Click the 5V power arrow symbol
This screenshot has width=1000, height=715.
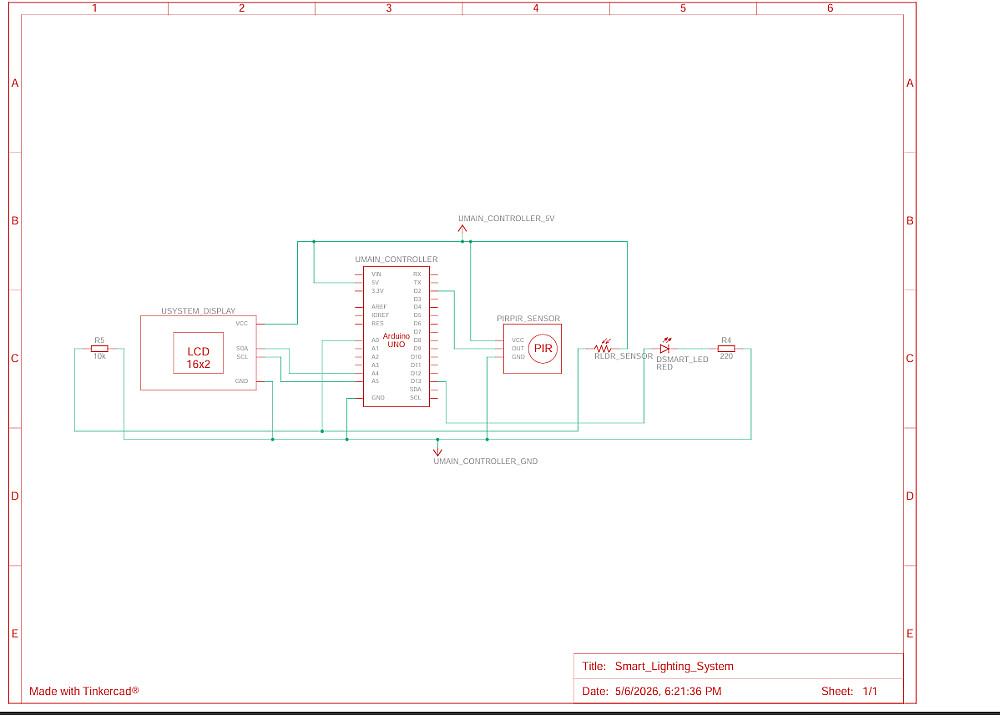click(462, 229)
